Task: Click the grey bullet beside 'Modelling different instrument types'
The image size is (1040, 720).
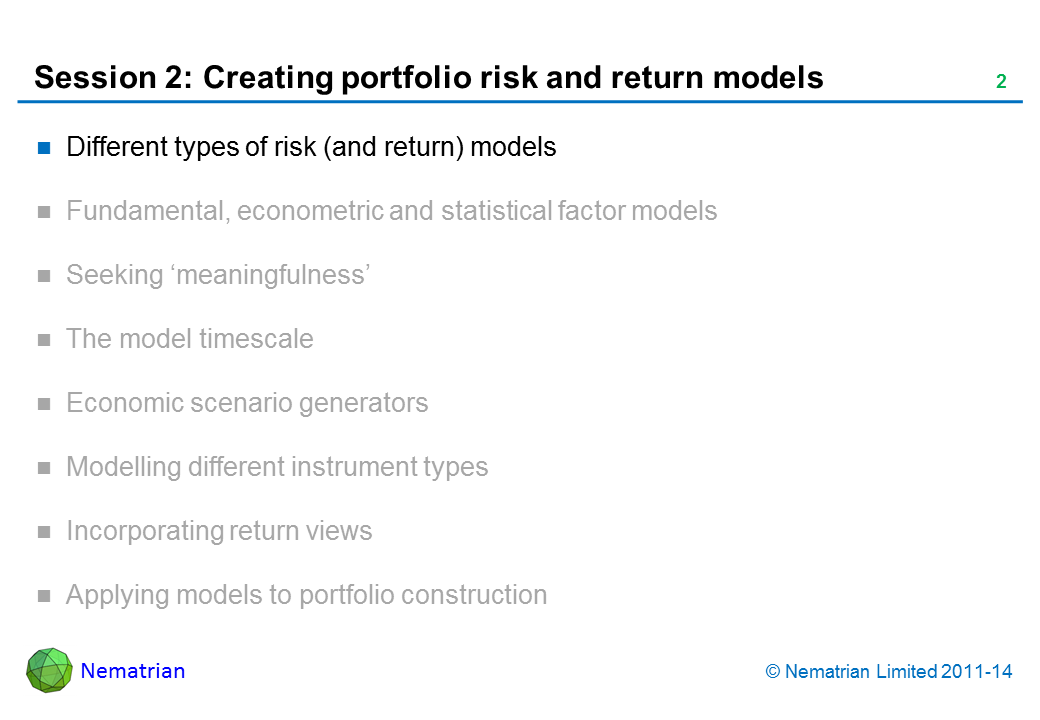Action: pos(44,468)
